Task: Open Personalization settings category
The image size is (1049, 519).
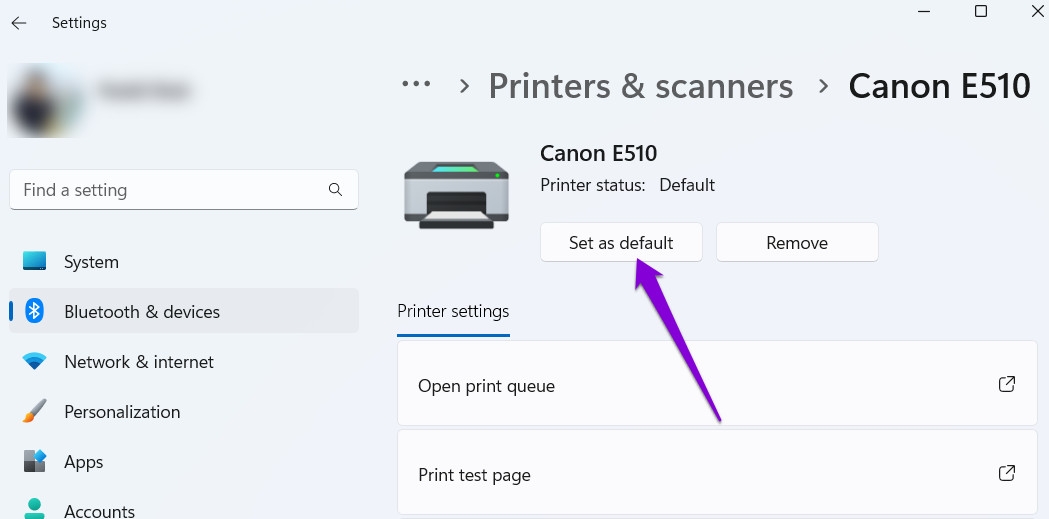Action: 183,411
